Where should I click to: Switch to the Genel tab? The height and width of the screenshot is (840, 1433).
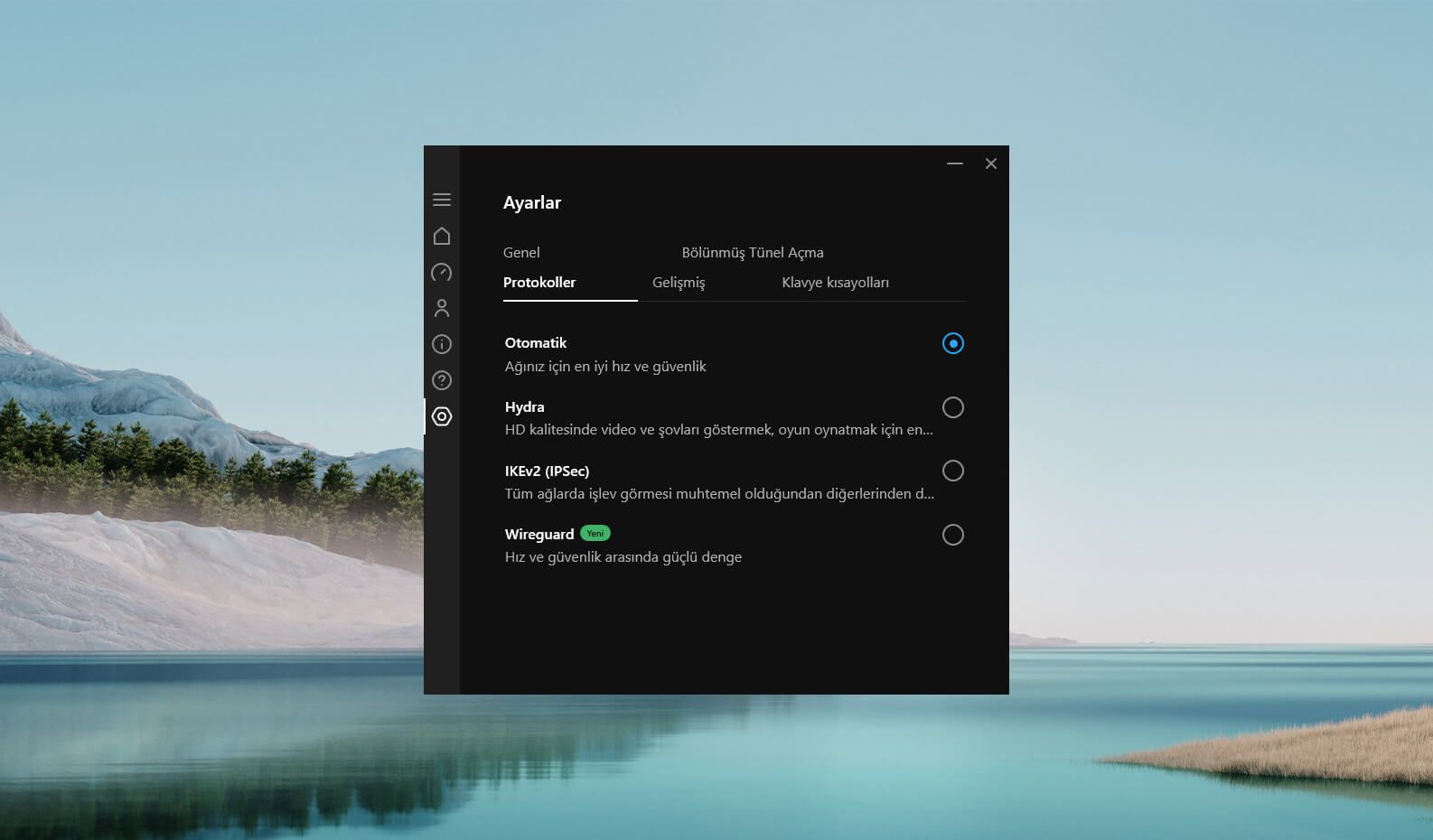click(521, 253)
